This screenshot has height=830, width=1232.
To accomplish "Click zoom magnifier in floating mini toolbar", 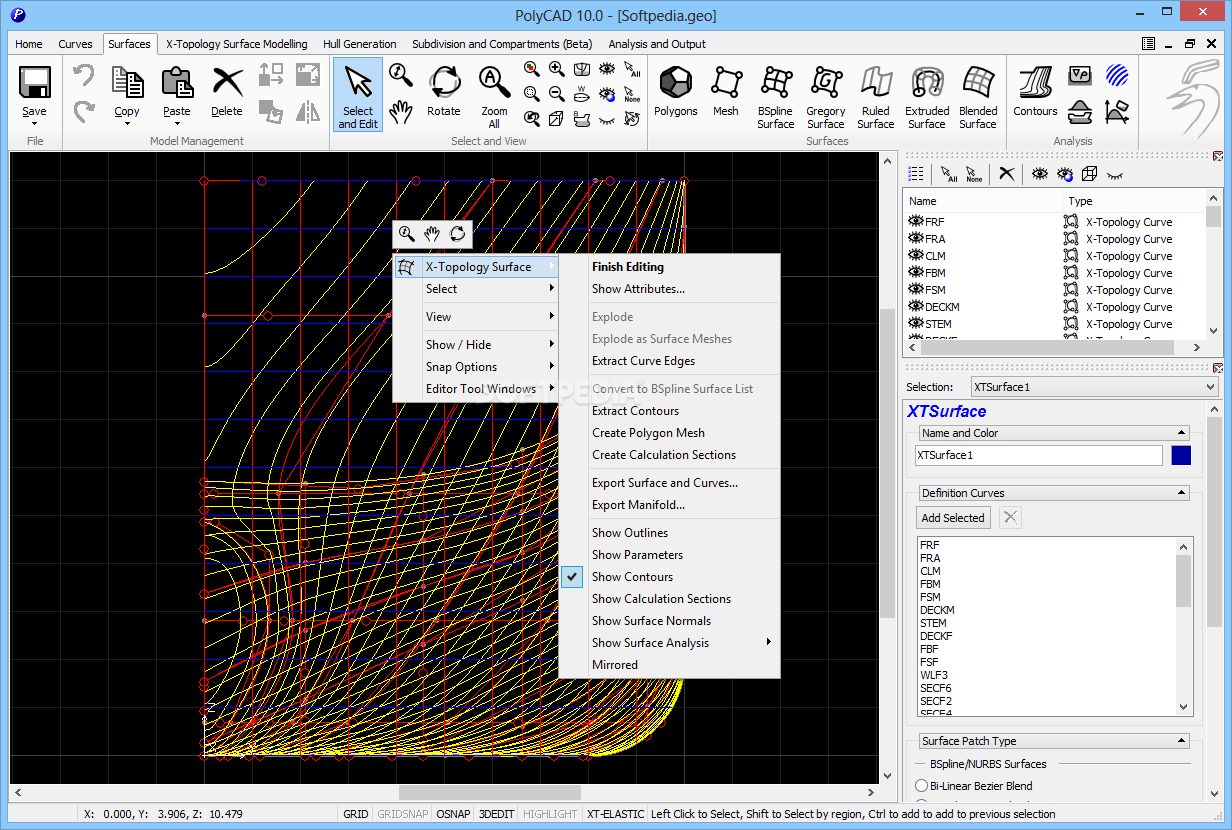I will tap(406, 234).
